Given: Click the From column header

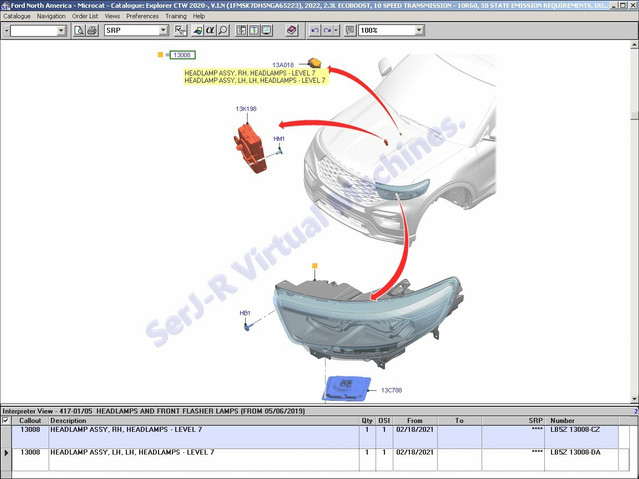Looking at the screenshot, I should [415, 420].
